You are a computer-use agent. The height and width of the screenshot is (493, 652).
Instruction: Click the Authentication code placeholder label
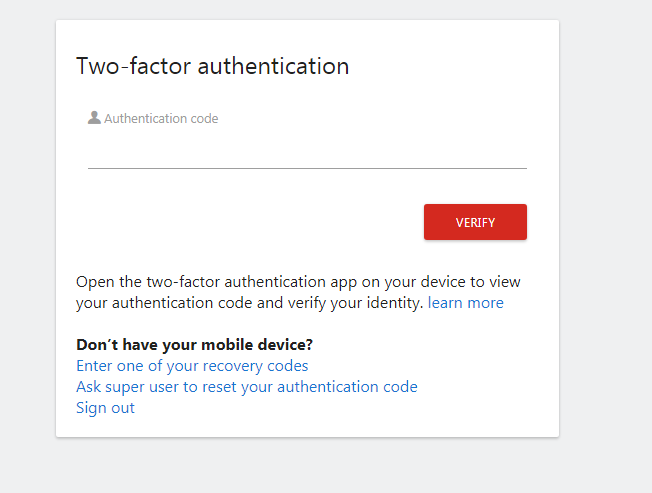pos(161,118)
